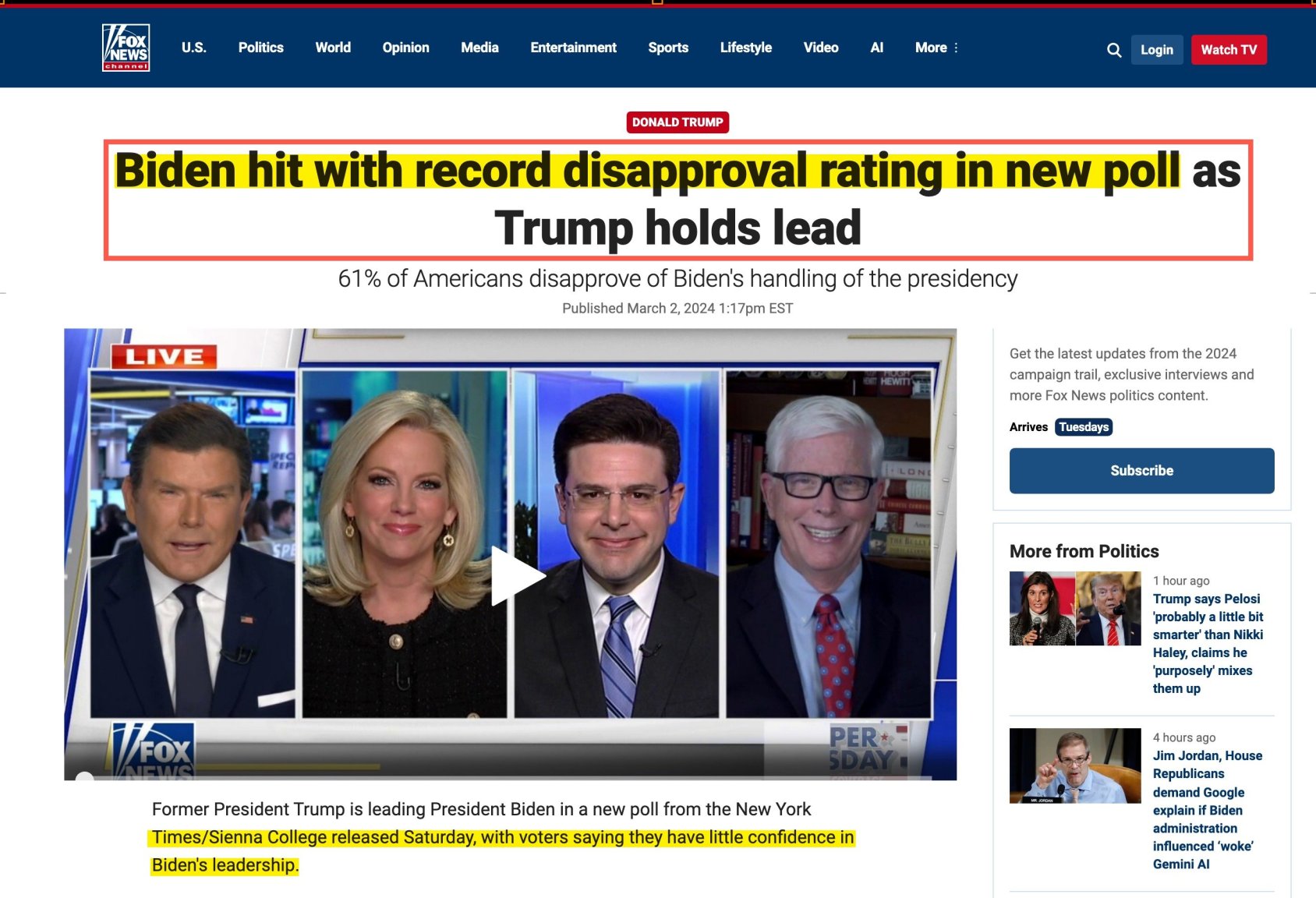Open the Jim Jordan Gemini AI story link
The width and height of the screenshot is (1316, 898).
pos(1208,809)
